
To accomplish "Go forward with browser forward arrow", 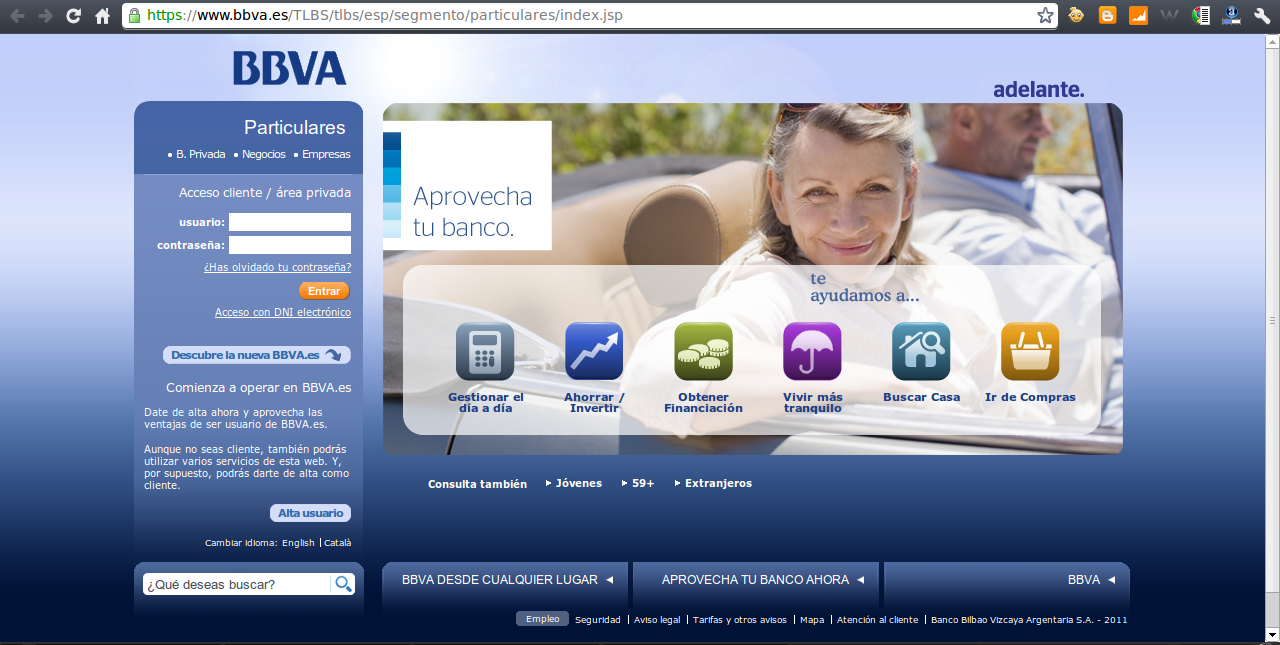I will coord(45,15).
